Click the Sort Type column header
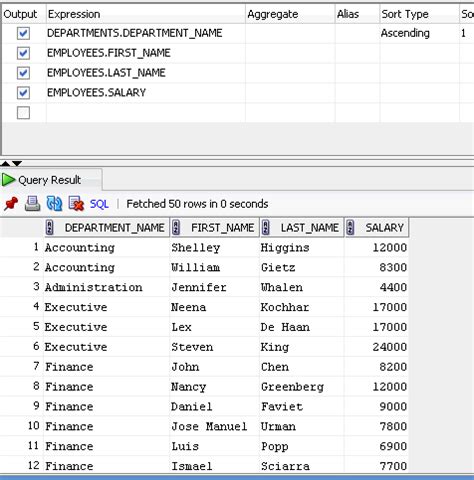Viewport: 474px width, 480px height. pyautogui.click(x=419, y=14)
